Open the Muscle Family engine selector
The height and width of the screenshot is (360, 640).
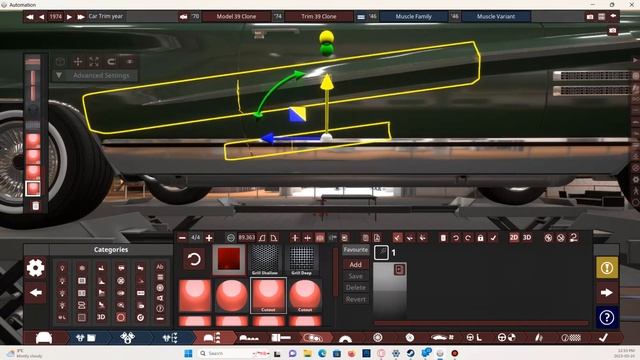(x=413, y=17)
